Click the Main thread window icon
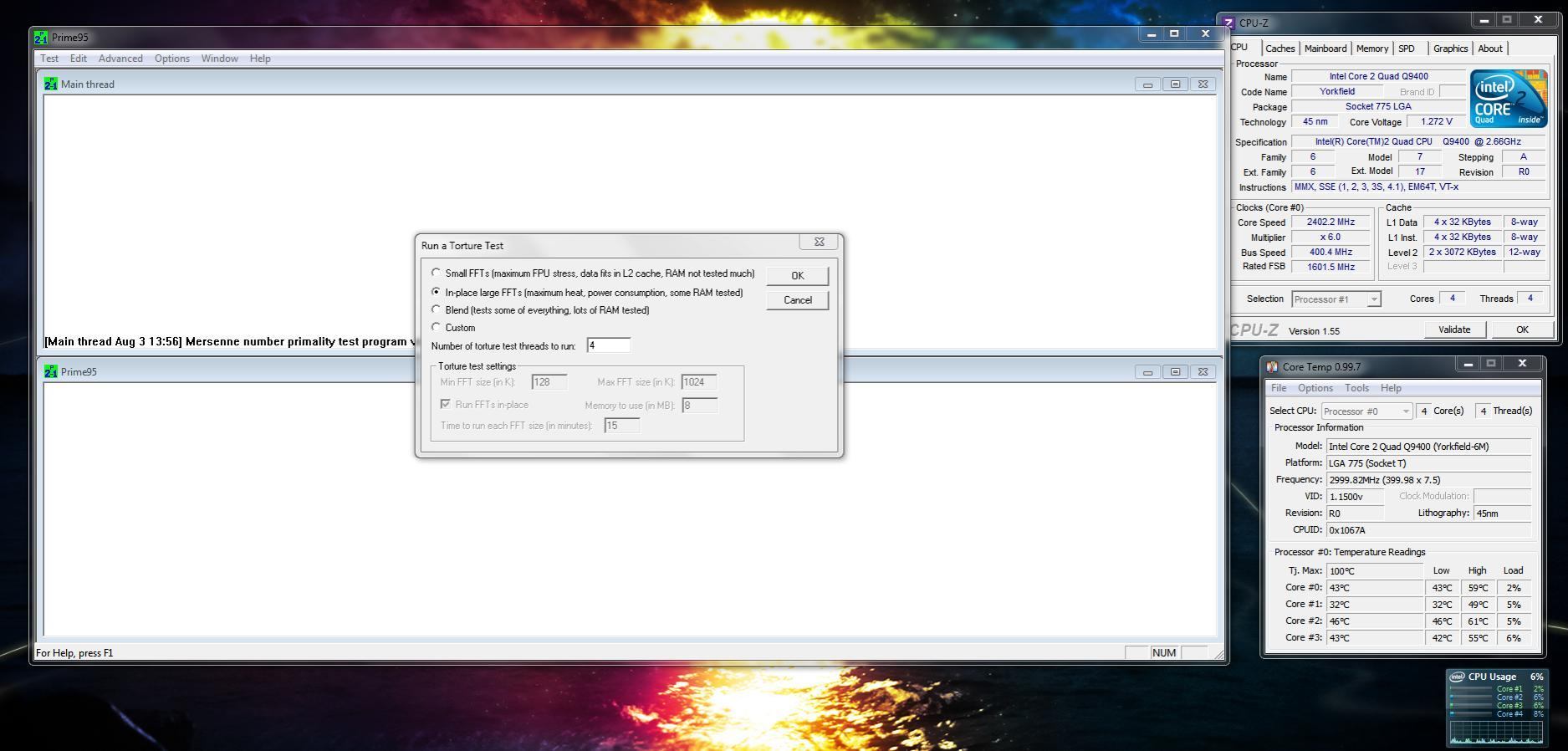The width and height of the screenshot is (1568, 751). coord(51,84)
